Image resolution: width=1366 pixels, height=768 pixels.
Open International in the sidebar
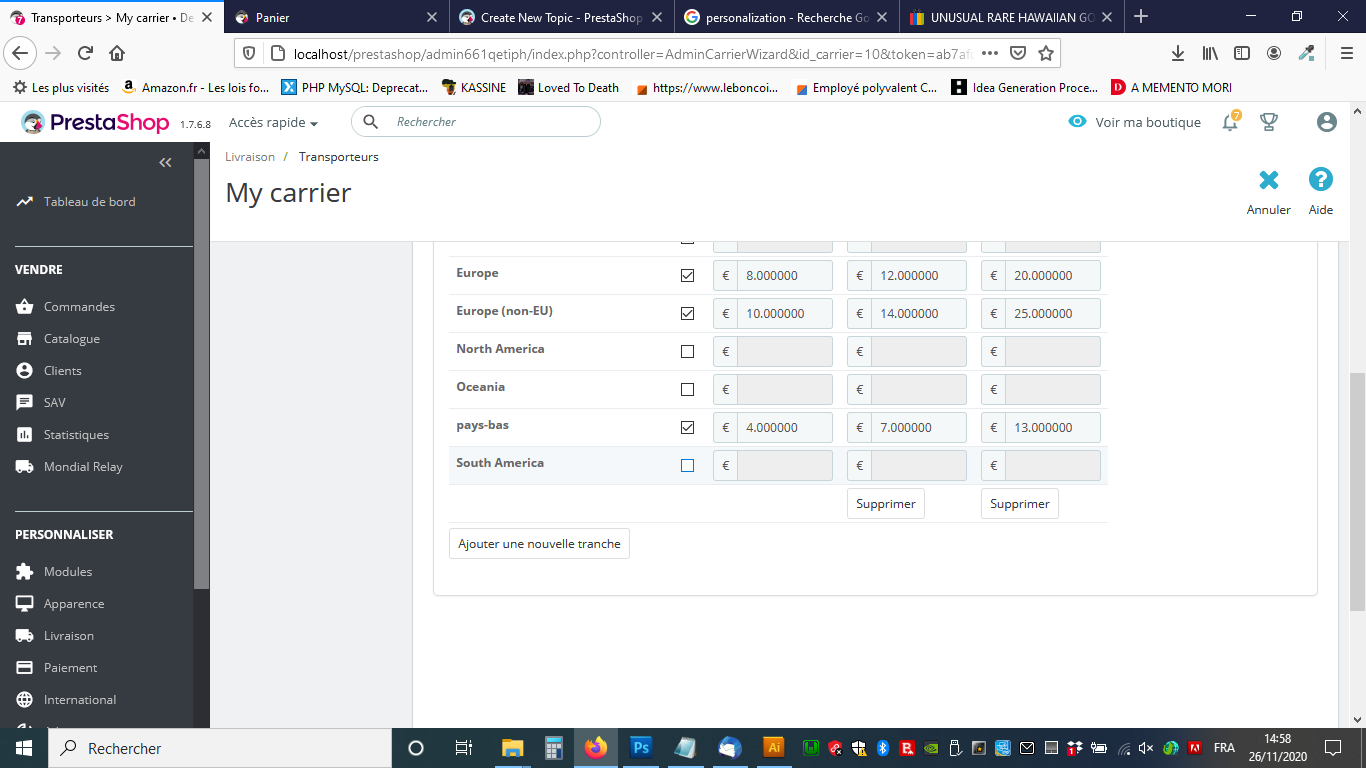point(80,700)
